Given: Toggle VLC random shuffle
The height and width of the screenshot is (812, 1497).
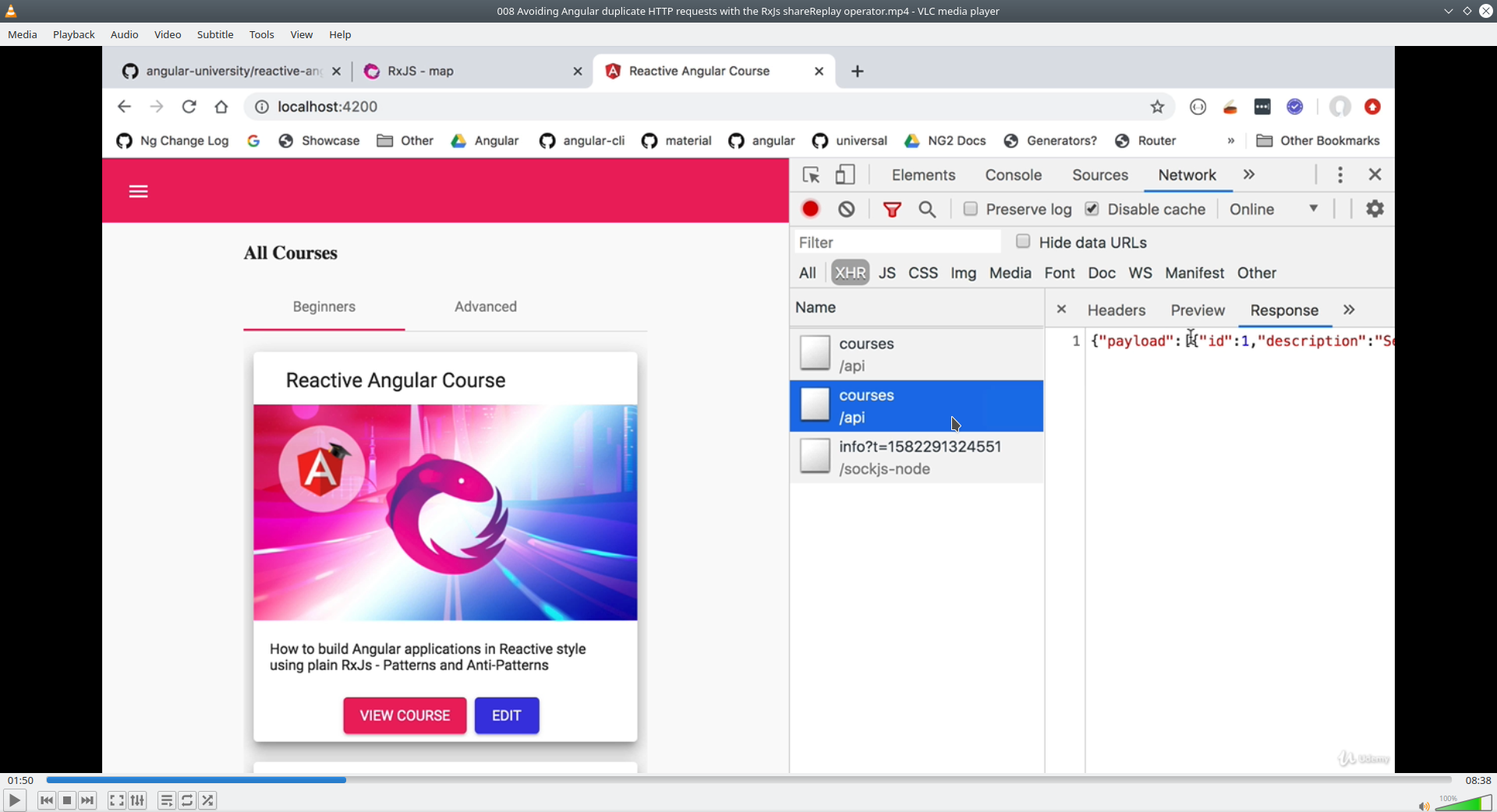Looking at the screenshot, I should pyautogui.click(x=208, y=800).
